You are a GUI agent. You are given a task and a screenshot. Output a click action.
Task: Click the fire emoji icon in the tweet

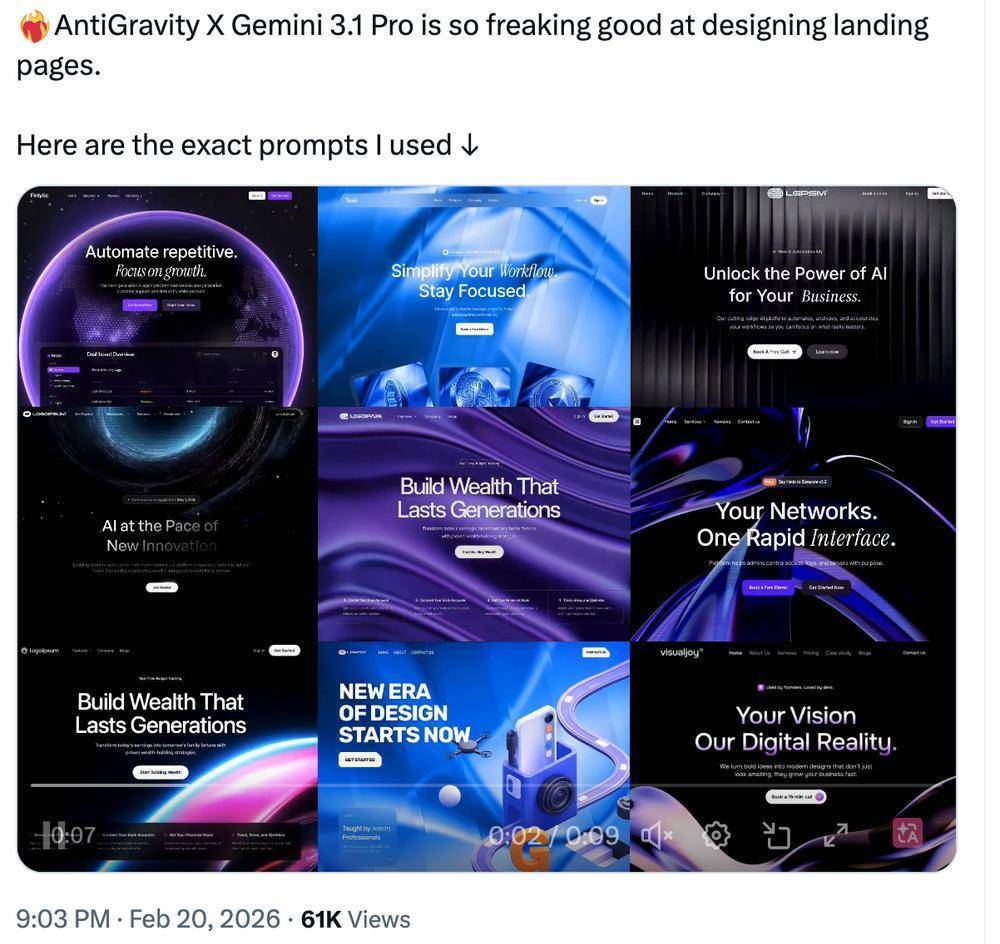click(34, 27)
